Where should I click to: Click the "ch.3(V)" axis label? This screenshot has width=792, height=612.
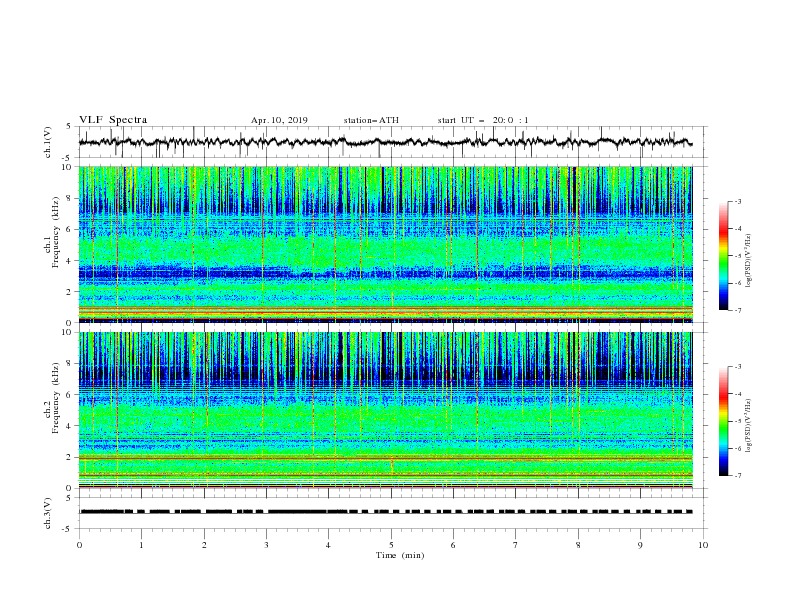point(48,513)
